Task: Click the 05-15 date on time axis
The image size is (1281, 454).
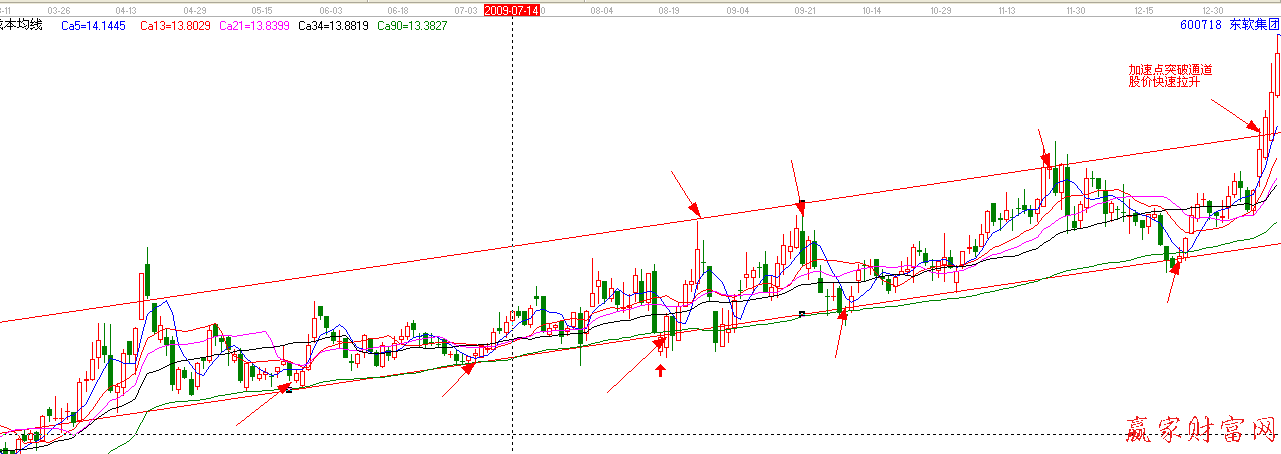Action: (x=261, y=9)
